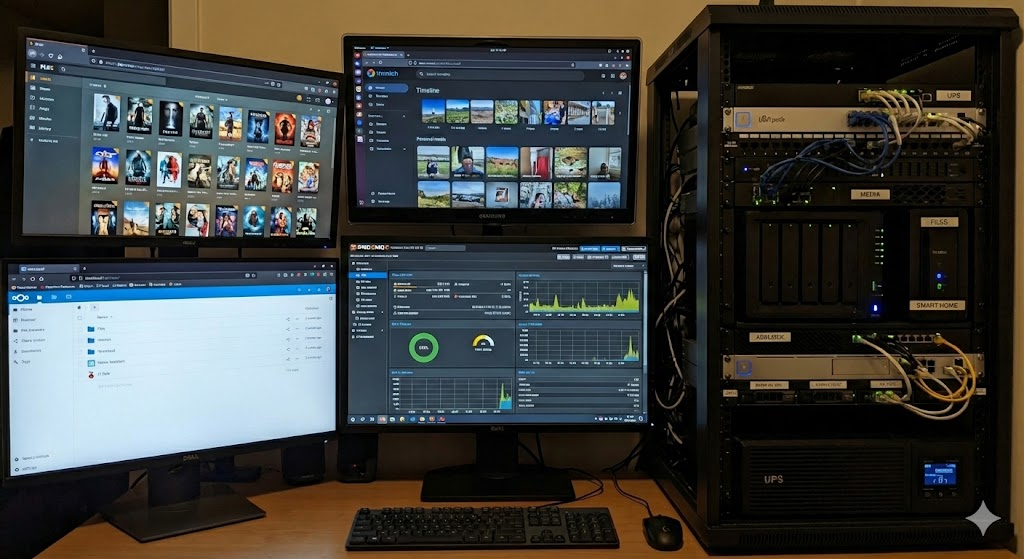Close the Immich browser tab
Image resolution: width=1024 pixels, height=559 pixels.
[x=401, y=55]
